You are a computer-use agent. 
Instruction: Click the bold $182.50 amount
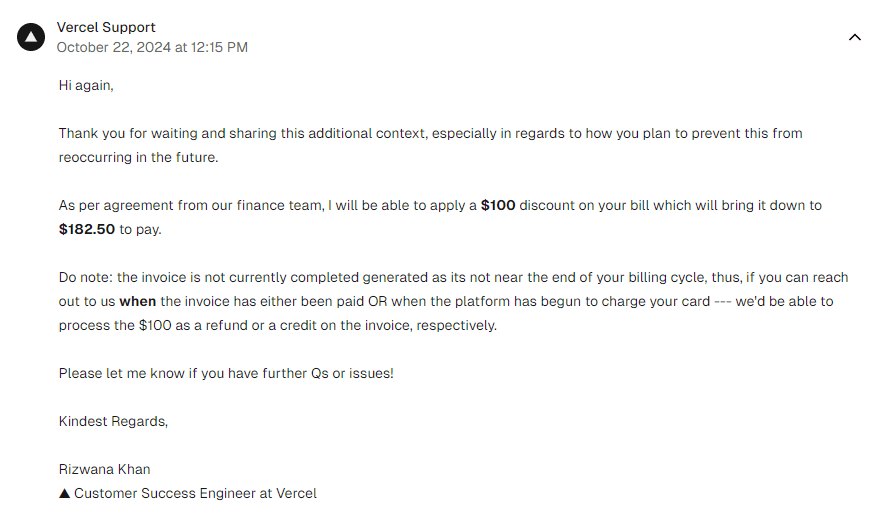coord(87,229)
